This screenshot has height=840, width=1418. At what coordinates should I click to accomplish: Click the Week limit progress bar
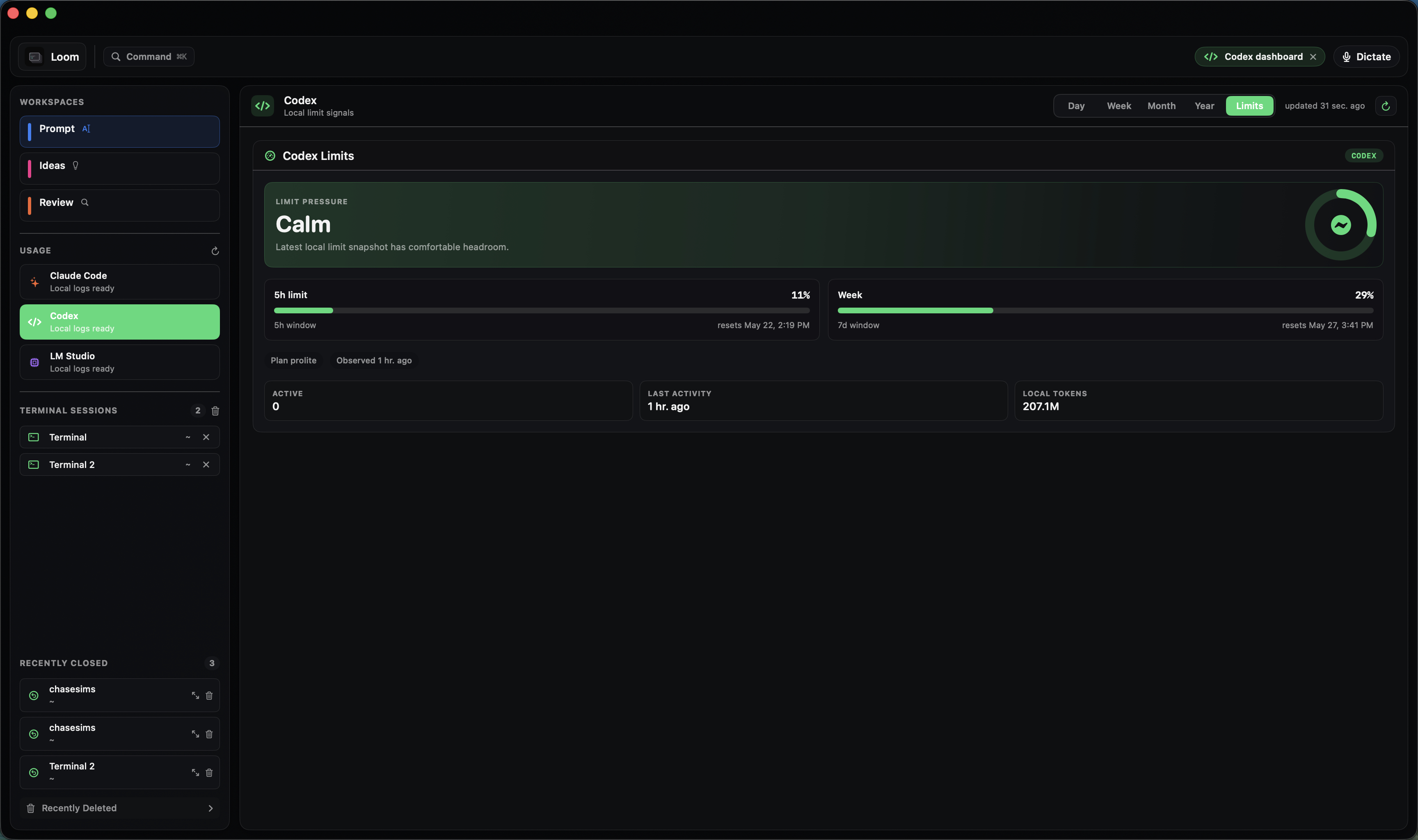coord(1105,310)
